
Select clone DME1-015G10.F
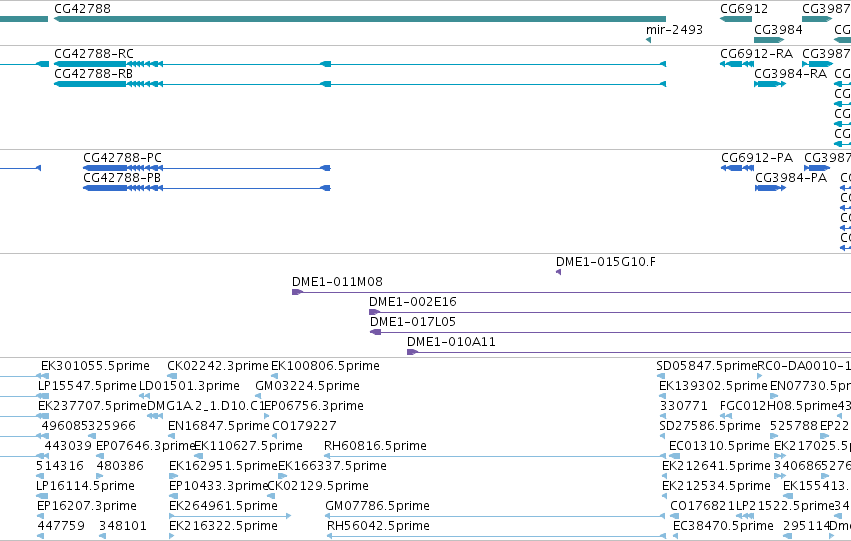pyautogui.click(x=558, y=272)
